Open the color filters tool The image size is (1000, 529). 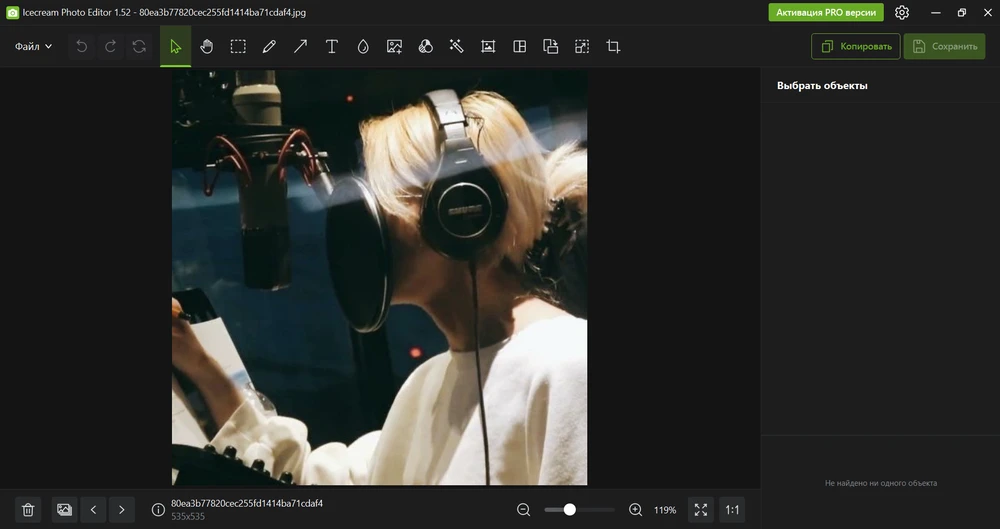pos(425,46)
